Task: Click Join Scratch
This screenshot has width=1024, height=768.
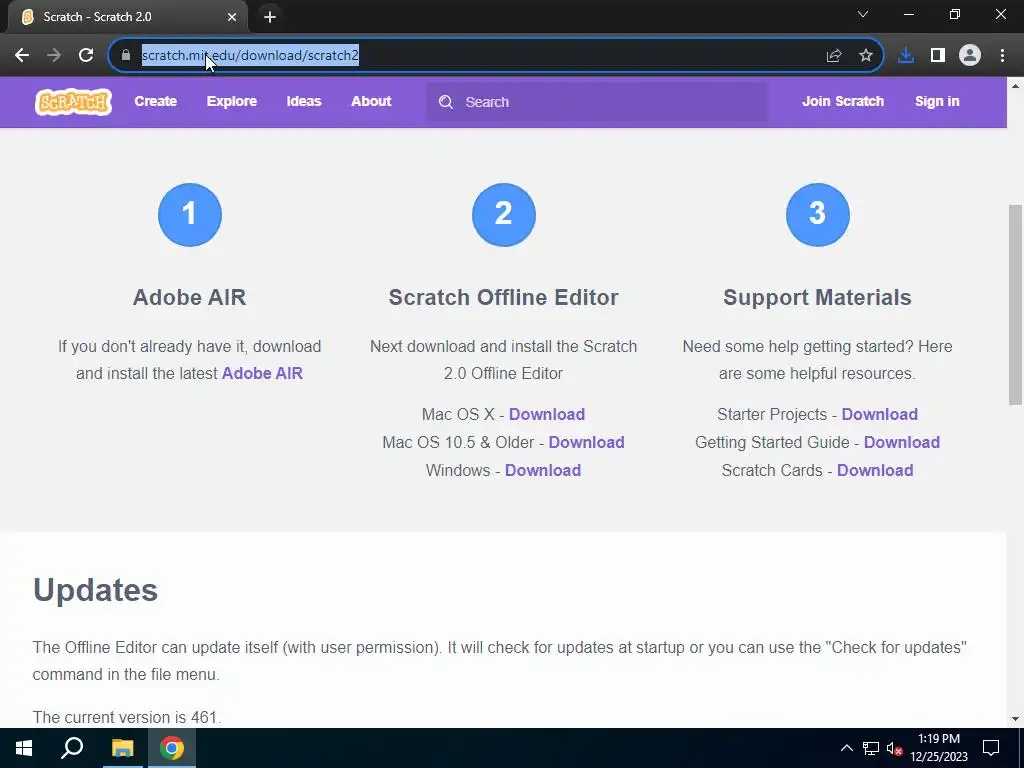Action: coord(843,101)
